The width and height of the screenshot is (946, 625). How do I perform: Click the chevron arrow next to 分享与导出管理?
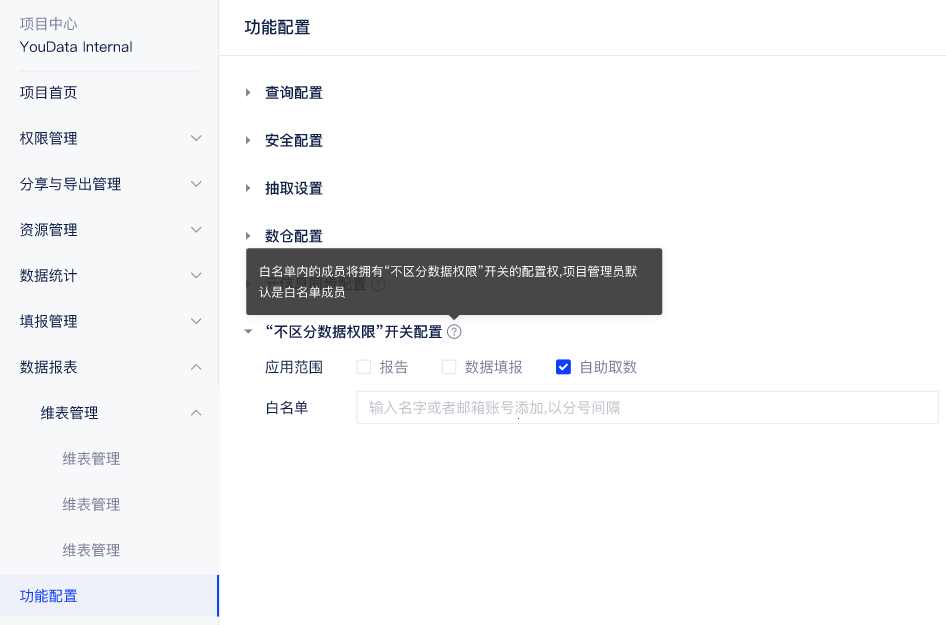pyautogui.click(x=196, y=184)
